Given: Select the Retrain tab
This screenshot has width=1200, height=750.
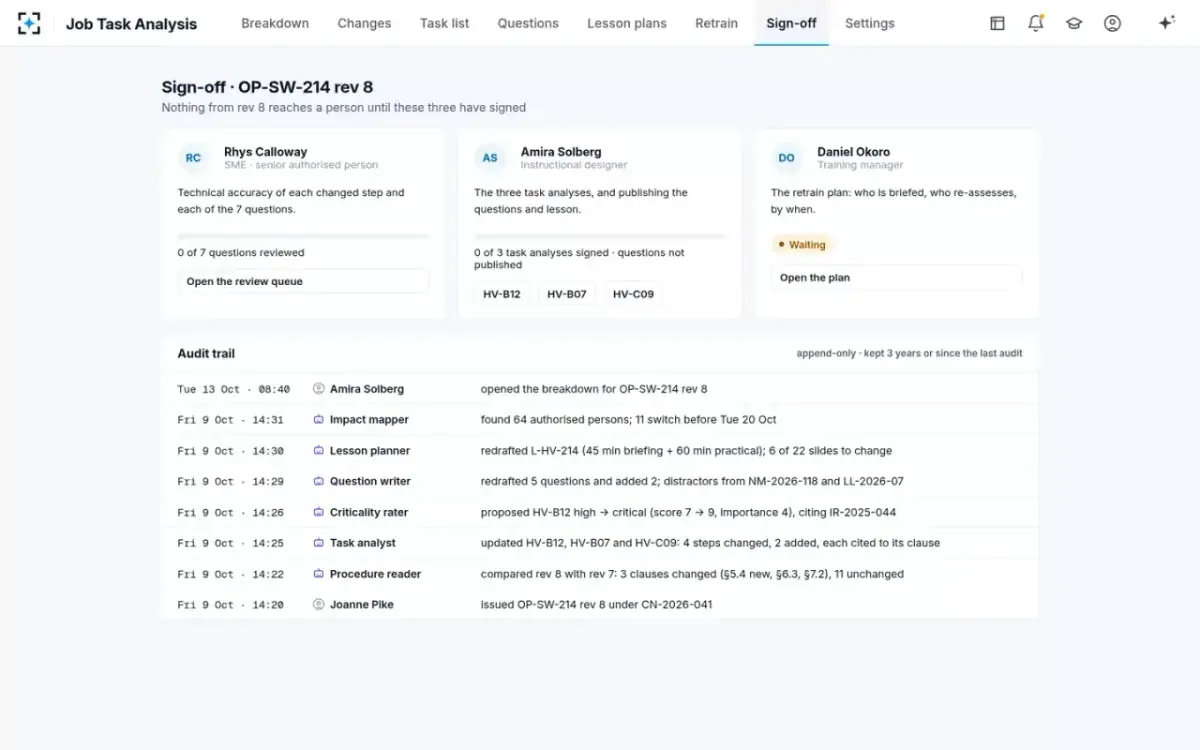Looking at the screenshot, I should click(x=717, y=23).
